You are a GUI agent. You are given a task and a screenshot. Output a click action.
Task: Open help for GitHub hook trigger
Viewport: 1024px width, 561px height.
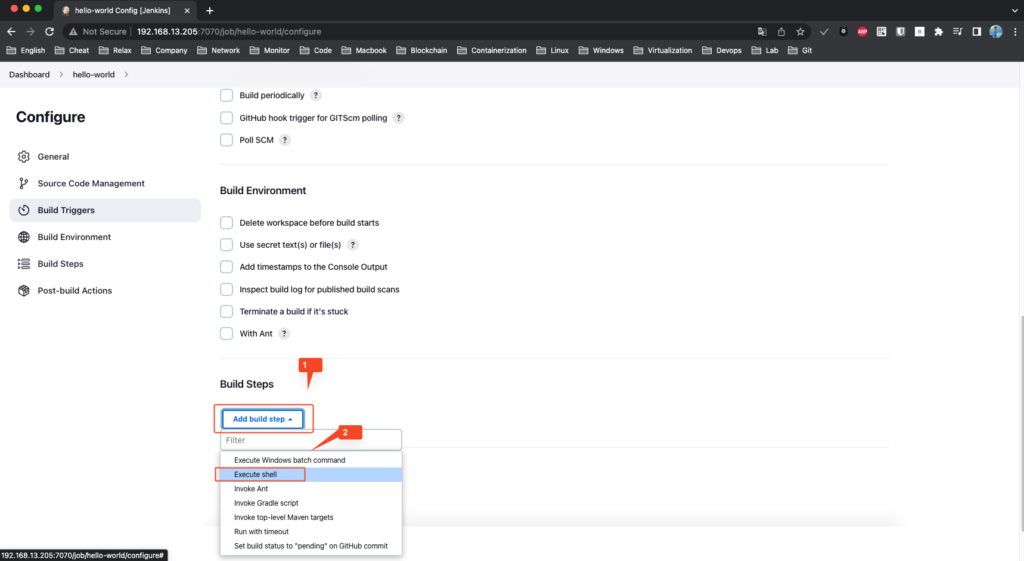(398, 118)
